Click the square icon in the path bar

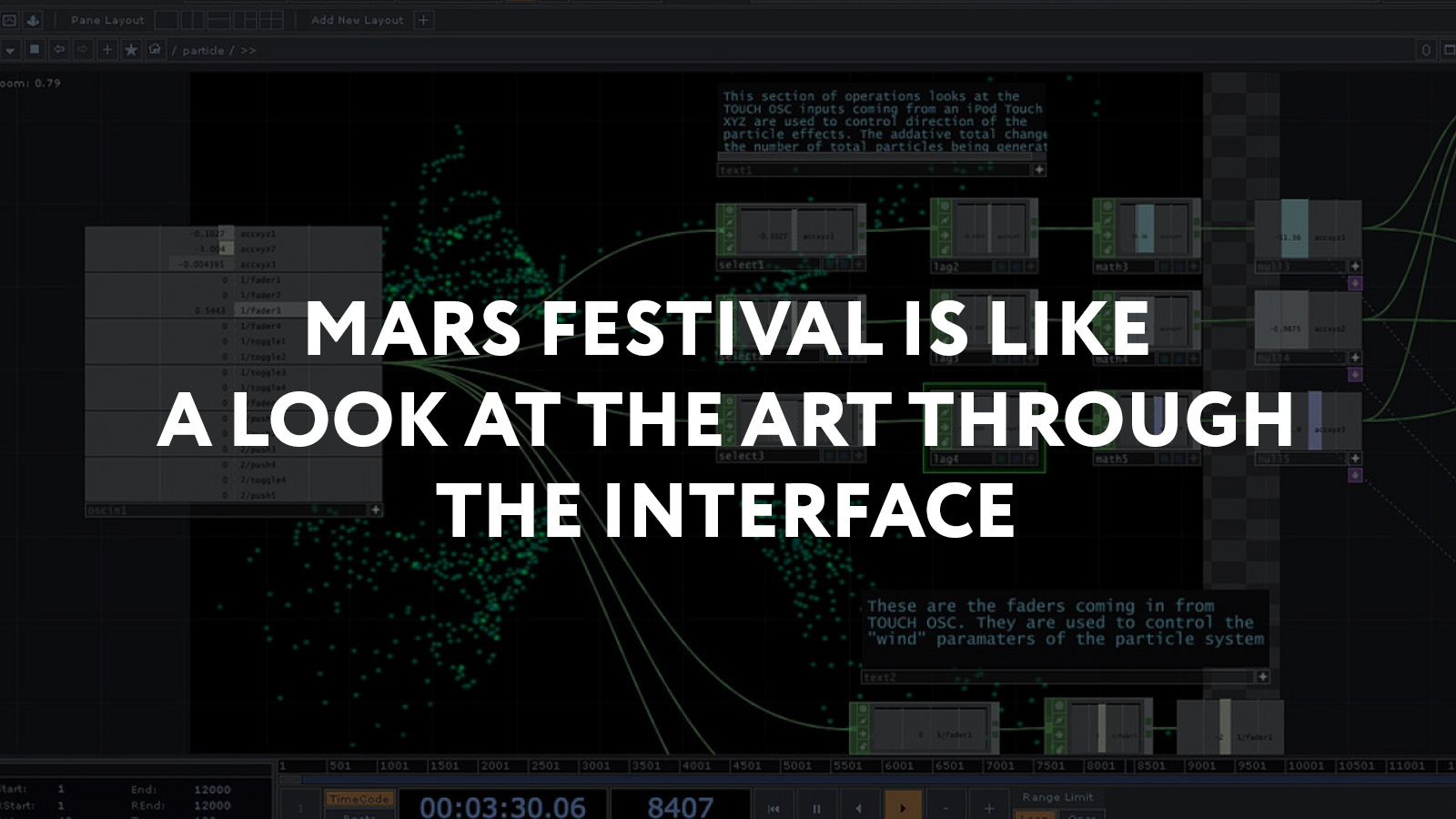(35, 49)
